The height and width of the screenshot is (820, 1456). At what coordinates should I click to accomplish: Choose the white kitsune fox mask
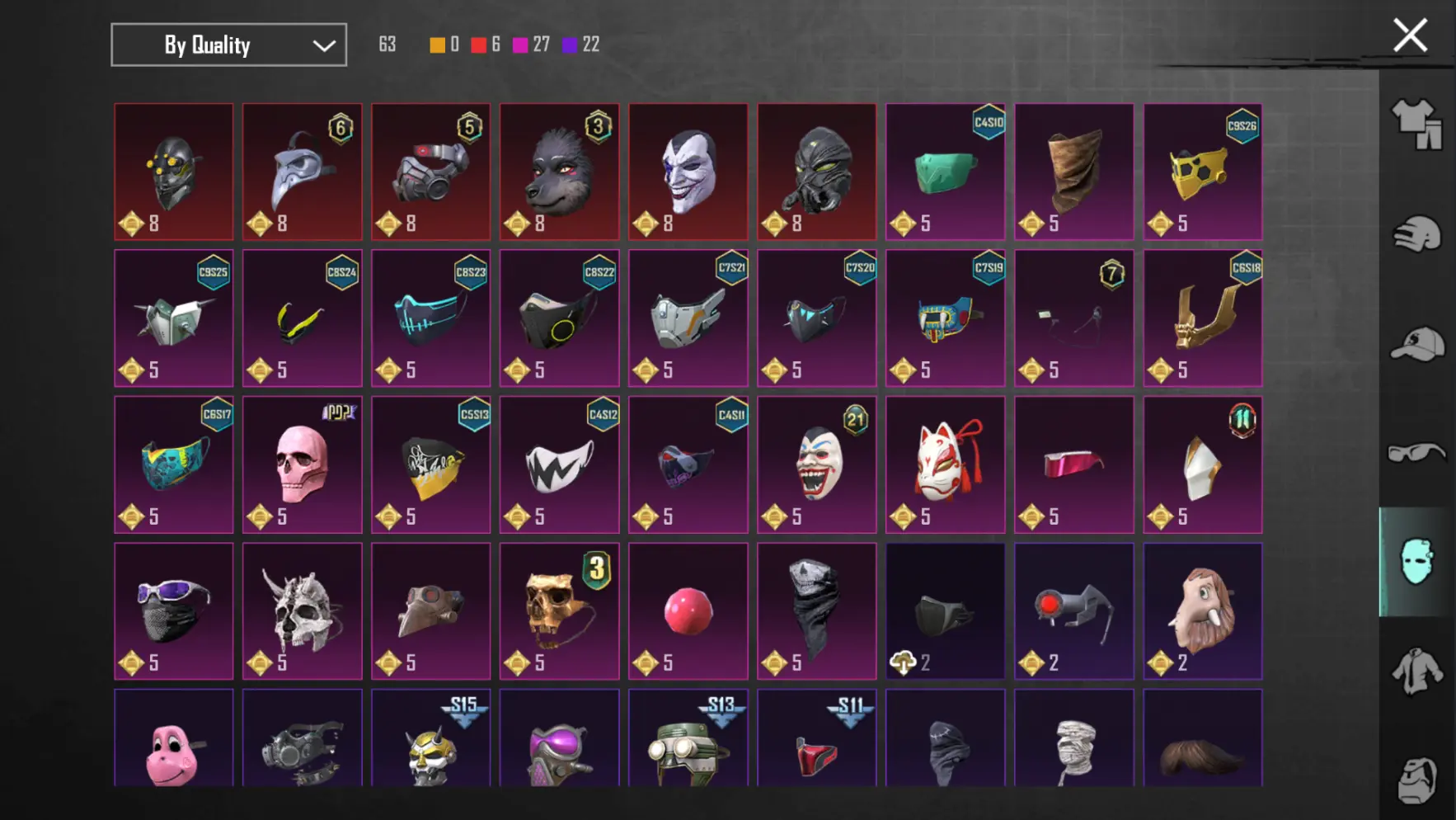(946, 464)
